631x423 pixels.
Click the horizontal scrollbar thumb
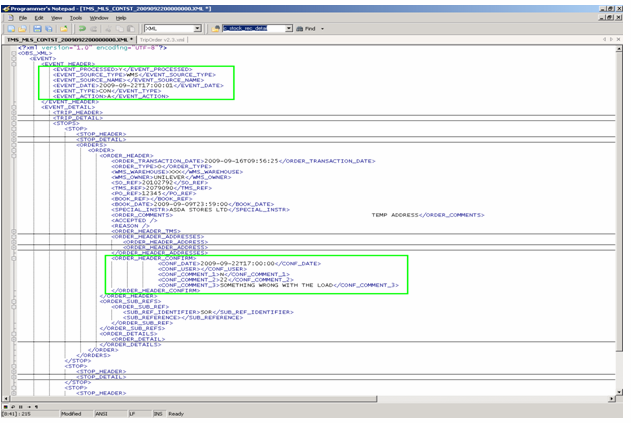(192, 398)
